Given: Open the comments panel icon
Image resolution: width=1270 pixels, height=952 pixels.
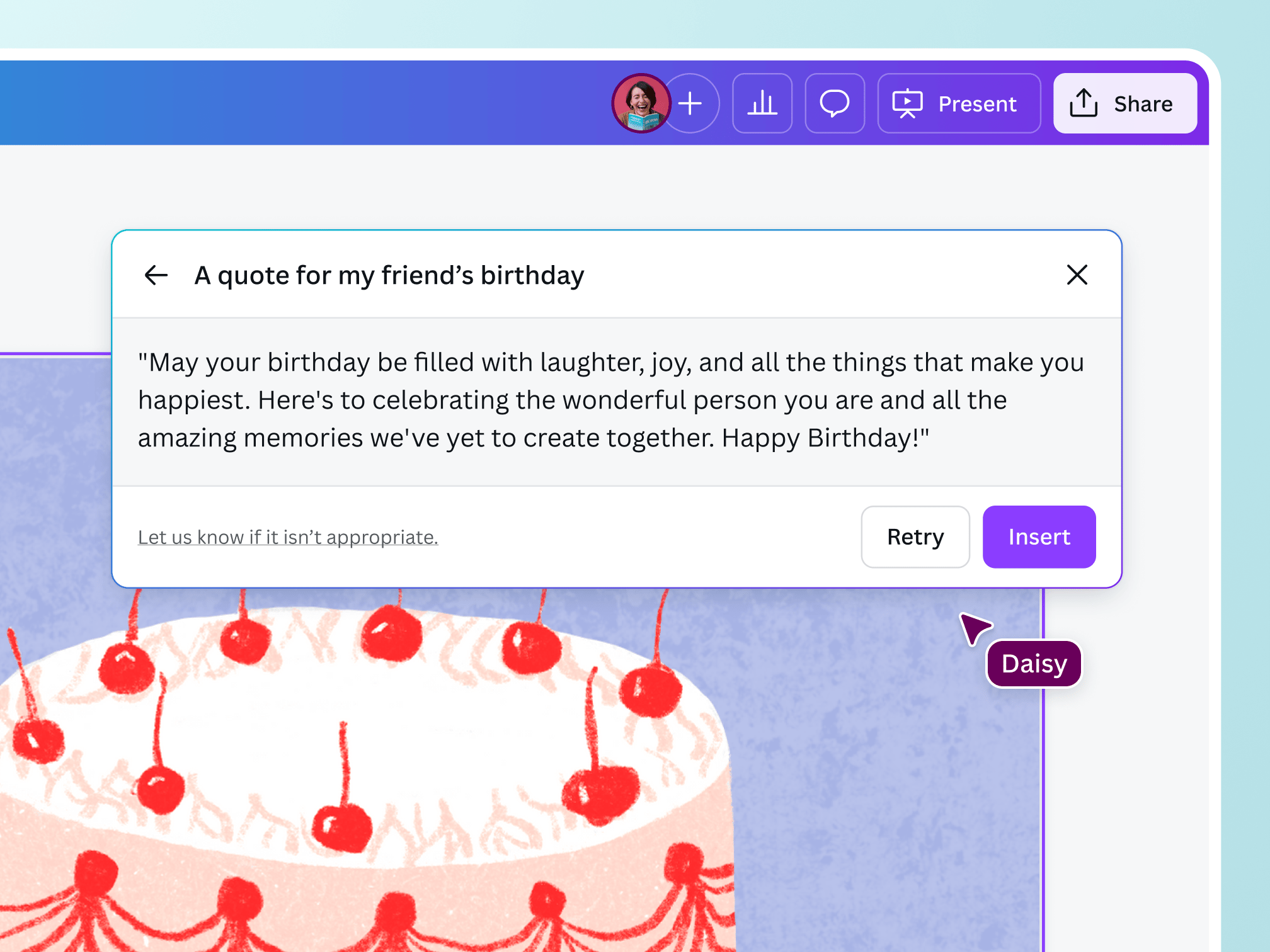Looking at the screenshot, I should pyautogui.click(x=835, y=103).
